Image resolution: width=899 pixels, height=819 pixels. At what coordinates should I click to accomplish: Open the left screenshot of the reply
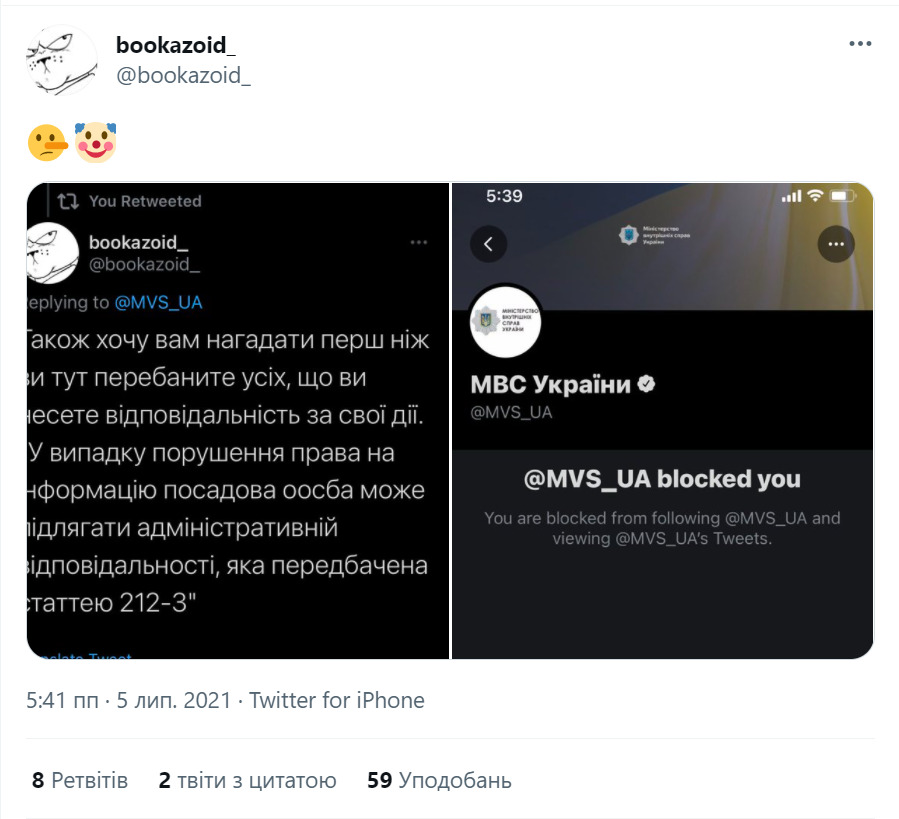(x=238, y=420)
